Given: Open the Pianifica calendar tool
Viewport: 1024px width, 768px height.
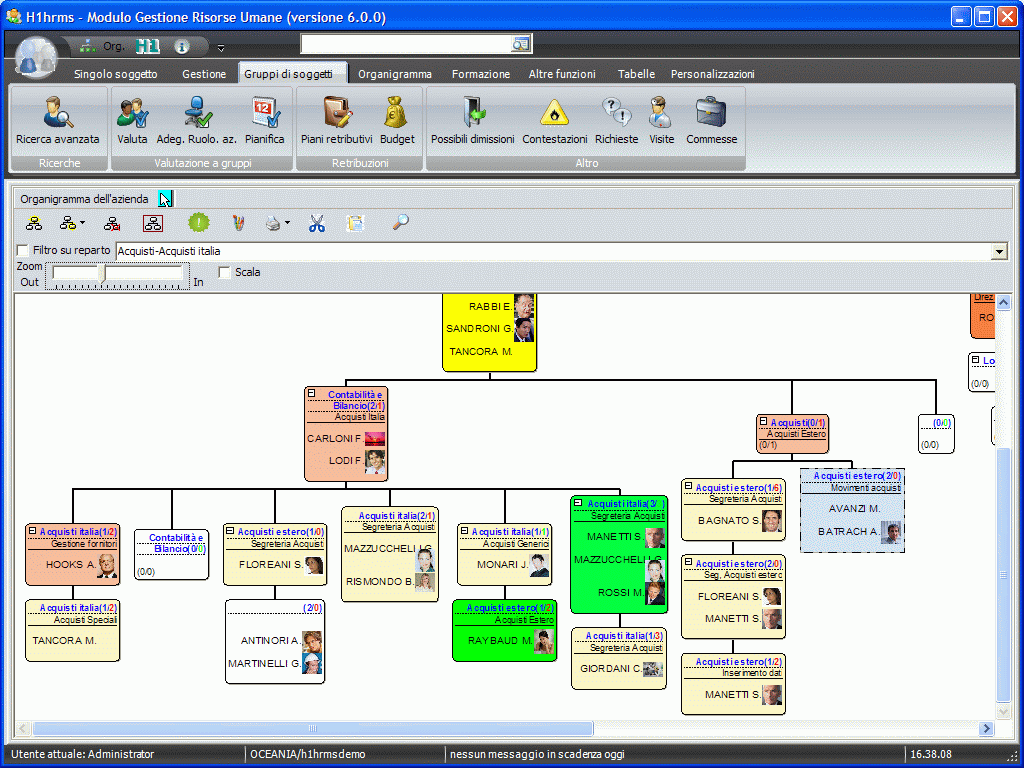Looking at the screenshot, I should [264, 120].
